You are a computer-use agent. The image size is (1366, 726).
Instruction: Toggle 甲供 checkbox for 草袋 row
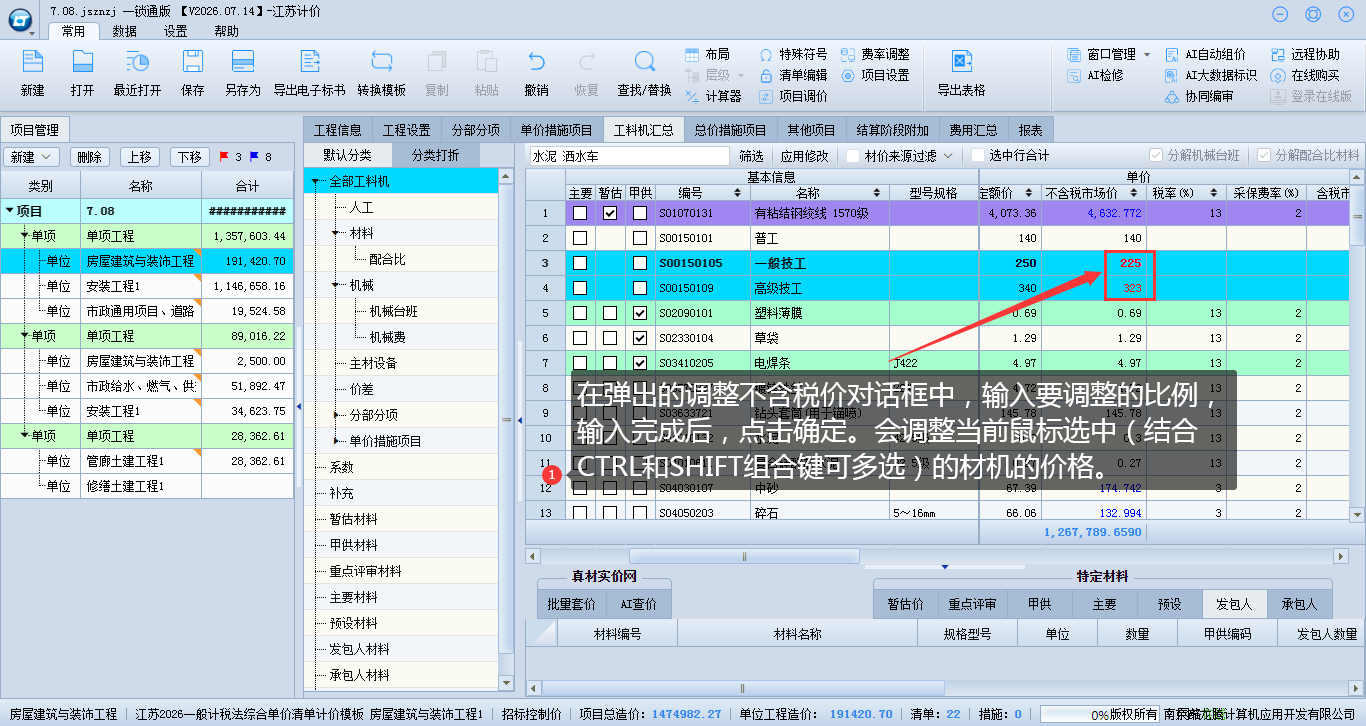(x=640, y=338)
